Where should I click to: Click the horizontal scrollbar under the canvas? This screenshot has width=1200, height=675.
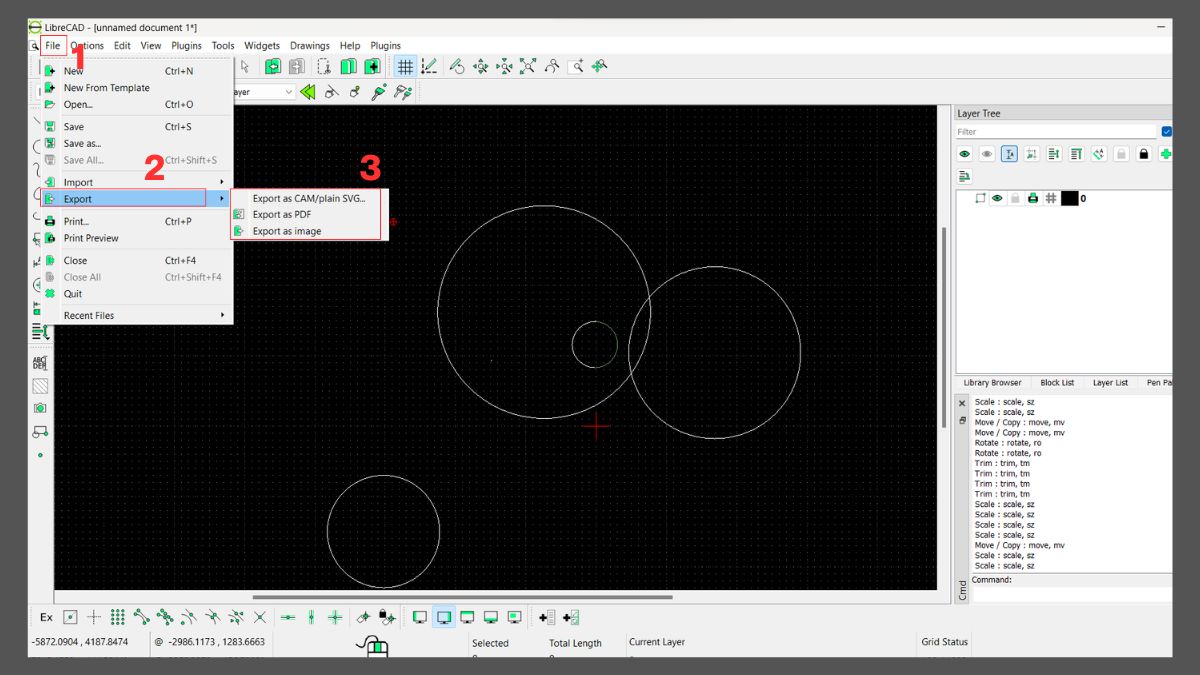coord(463,597)
